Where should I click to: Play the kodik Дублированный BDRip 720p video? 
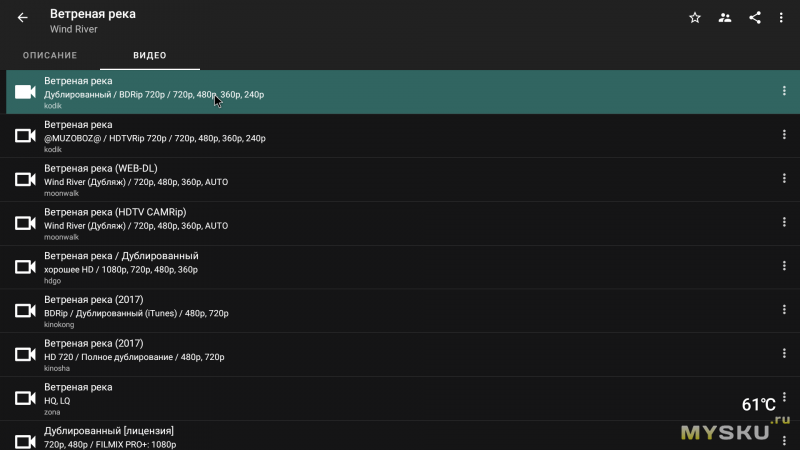[x=300, y=92]
